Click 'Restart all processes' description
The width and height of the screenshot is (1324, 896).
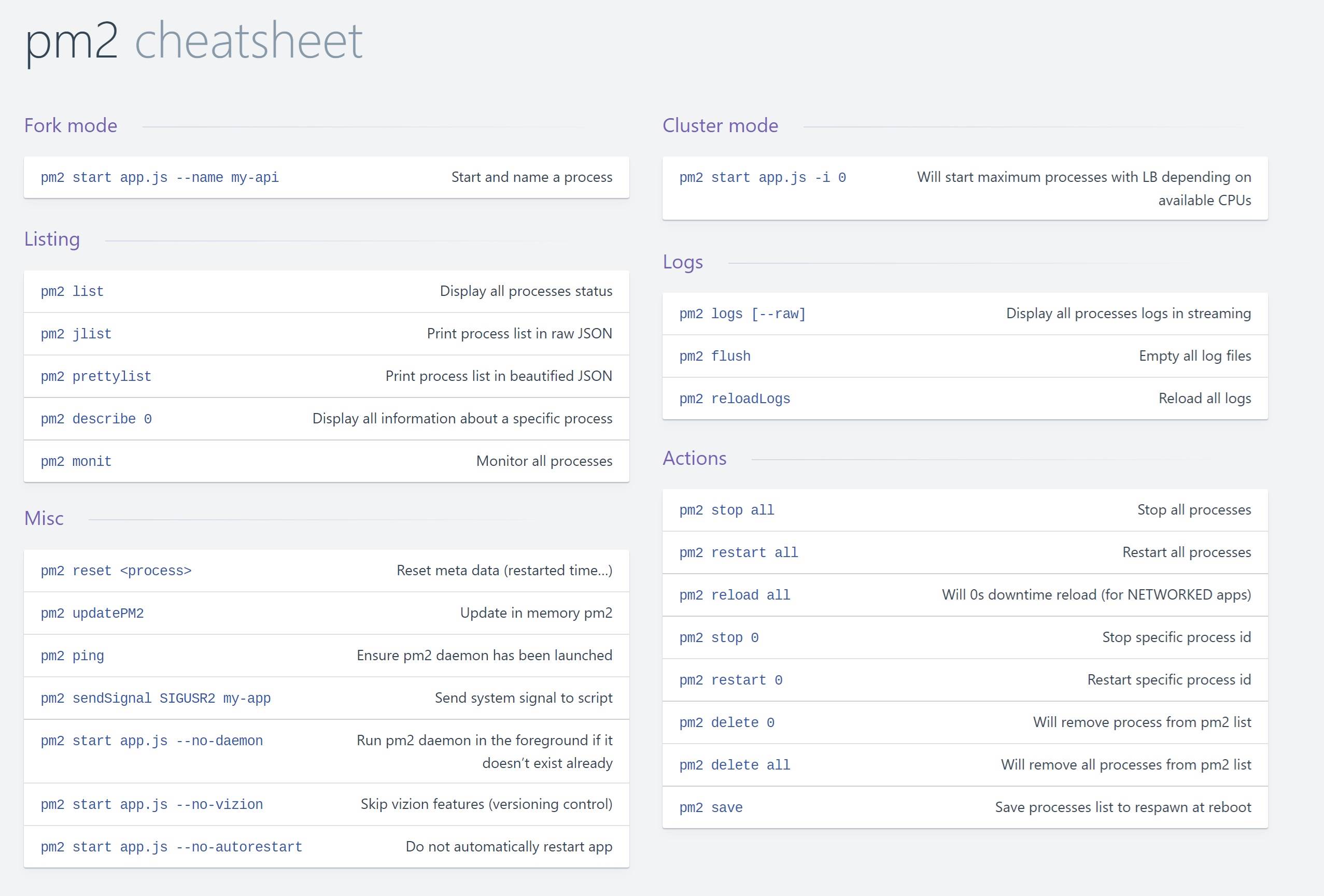1187,552
